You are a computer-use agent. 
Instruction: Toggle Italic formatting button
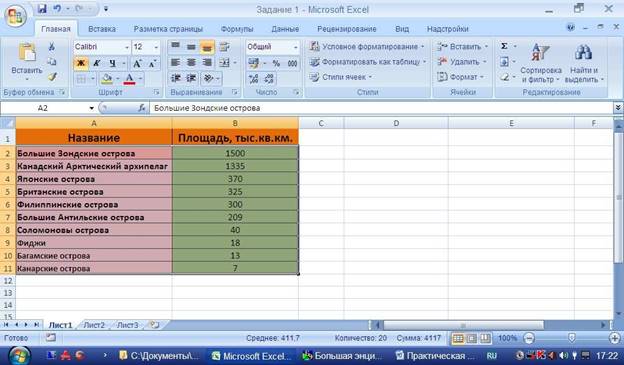[97, 63]
